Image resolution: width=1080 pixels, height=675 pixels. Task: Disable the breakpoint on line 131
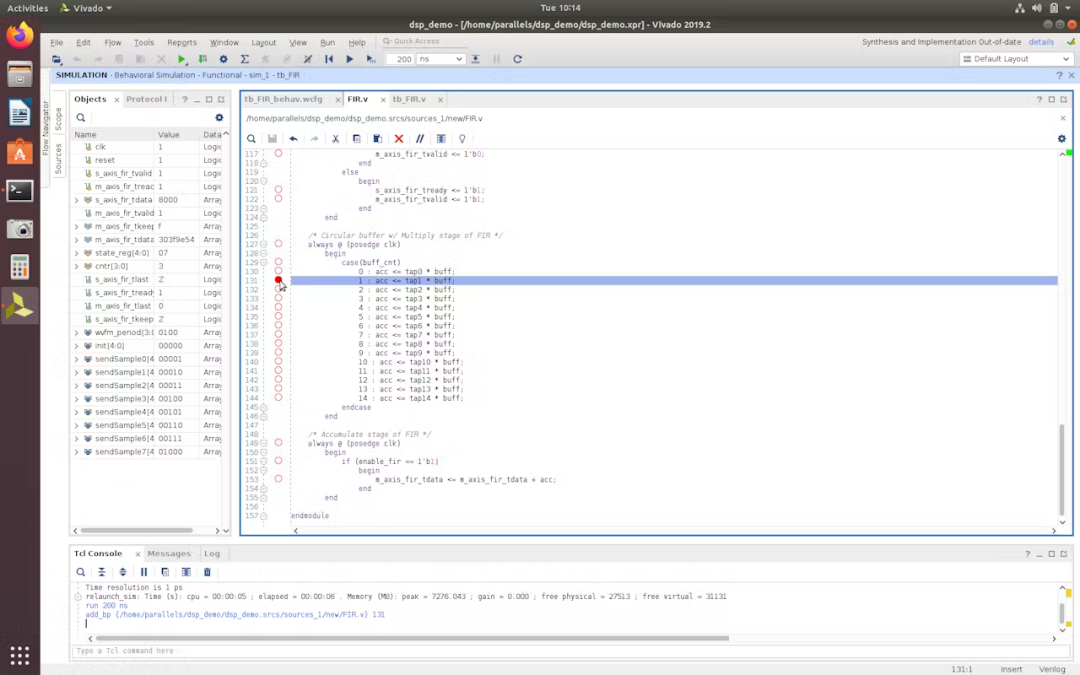point(278,281)
